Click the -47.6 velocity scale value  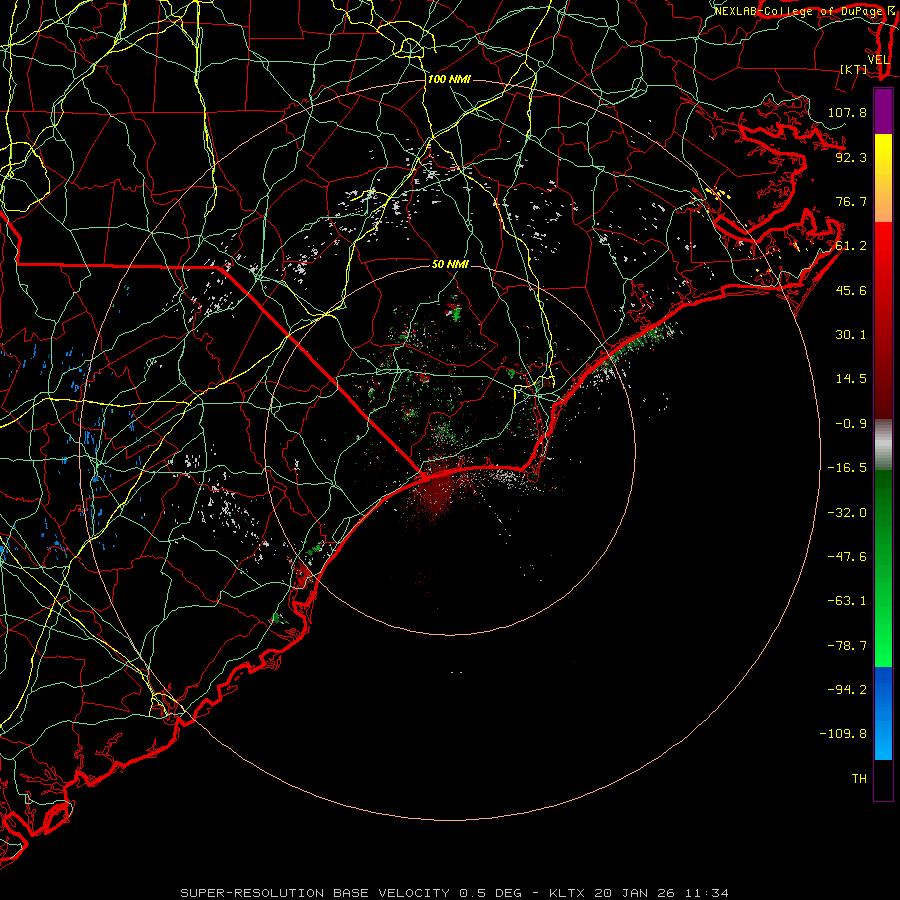click(847, 557)
